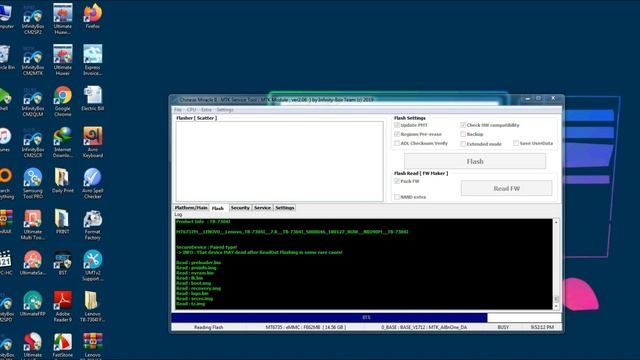Launch Format Factory from the desktop
Screen dimensions: 640x360
pyautogui.click(x=93, y=224)
